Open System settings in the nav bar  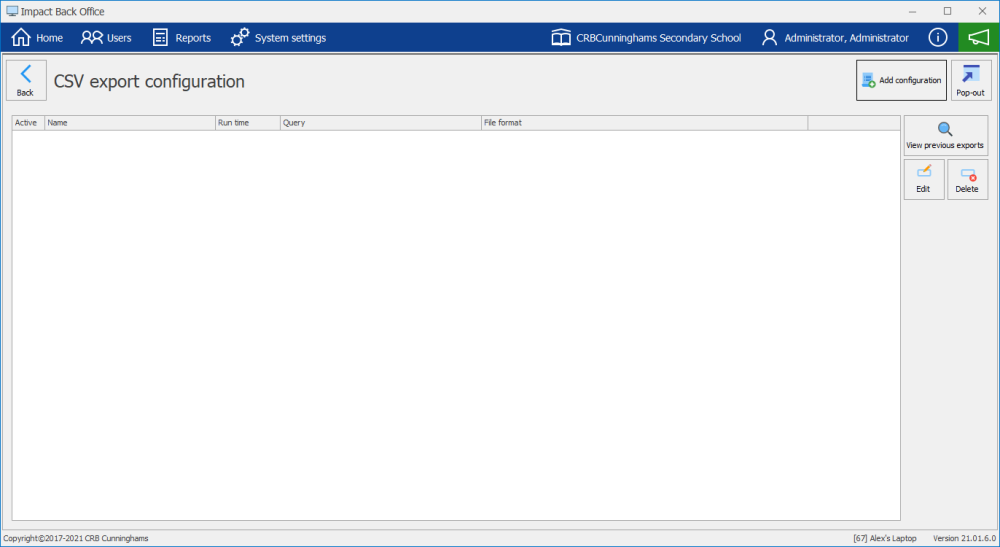pos(278,38)
